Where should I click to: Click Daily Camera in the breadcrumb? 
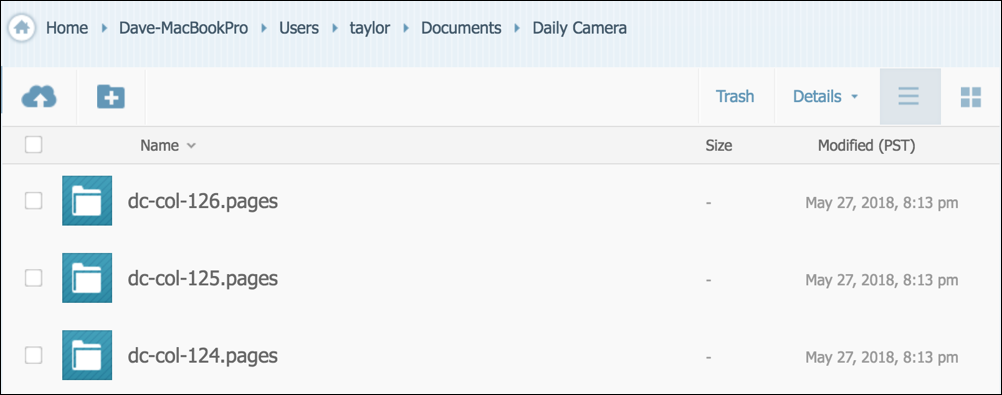coord(580,28)
